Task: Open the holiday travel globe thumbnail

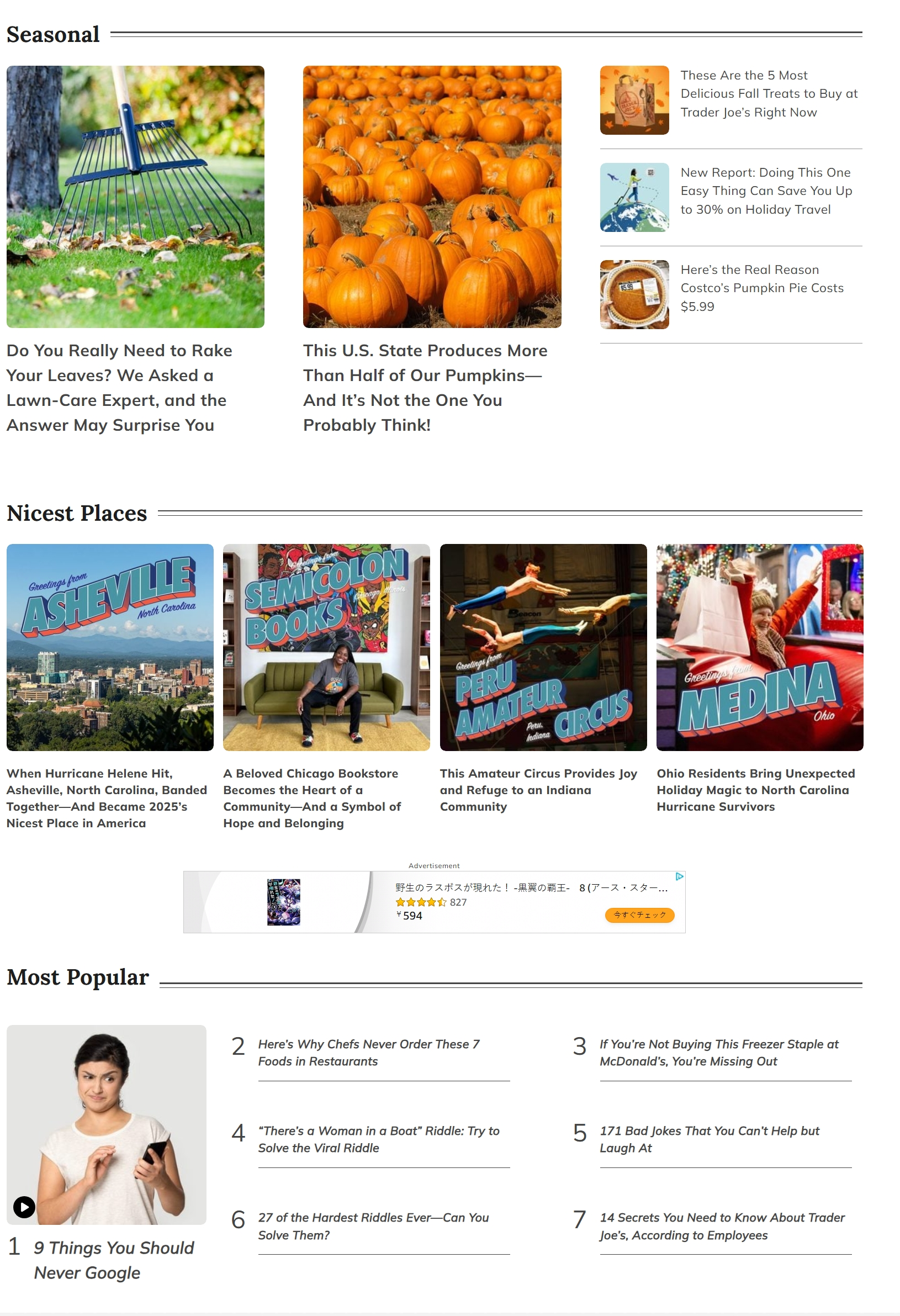Action: (x=634, y=197)
